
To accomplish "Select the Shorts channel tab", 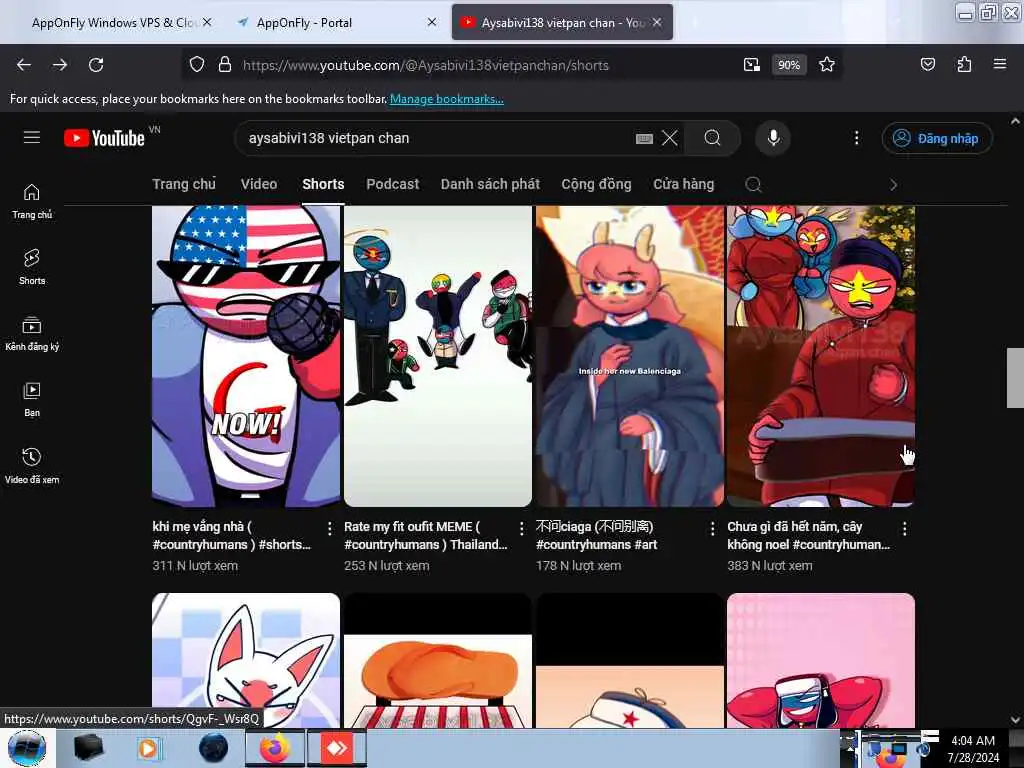I will [323, 184].
